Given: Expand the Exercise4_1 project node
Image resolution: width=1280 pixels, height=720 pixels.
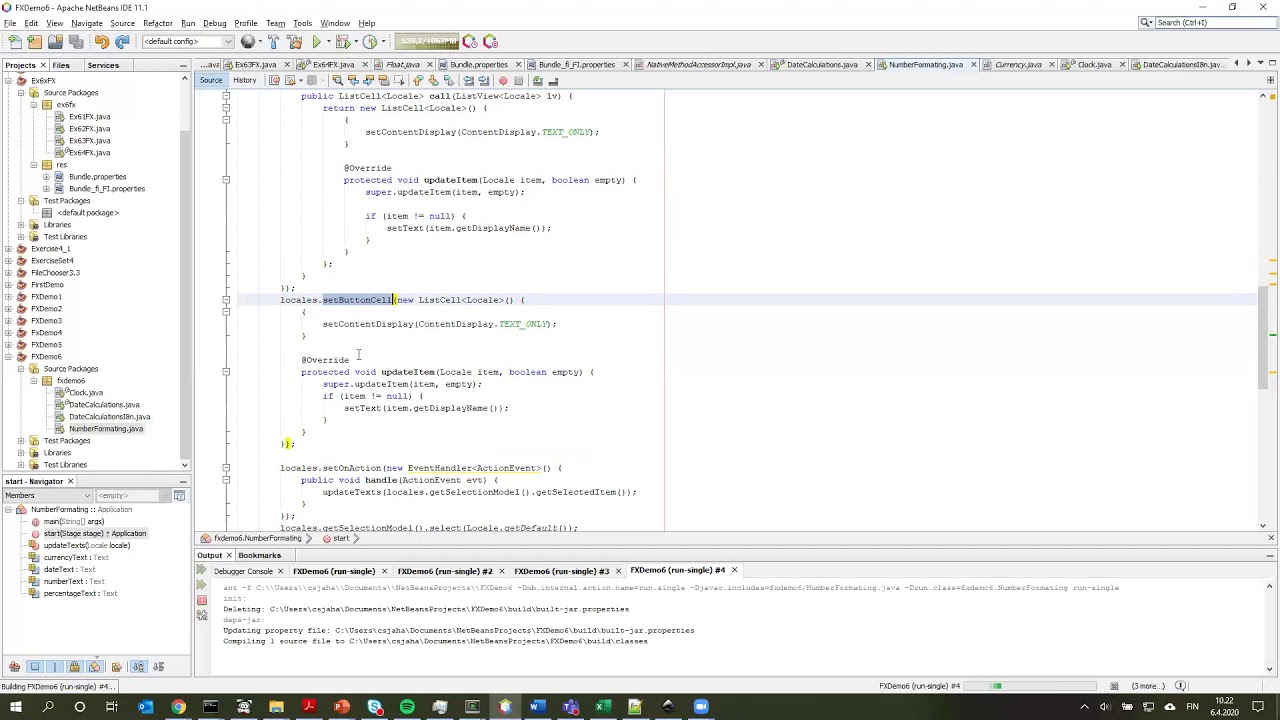Looking at the screenshot, I should tap(9, 249).
